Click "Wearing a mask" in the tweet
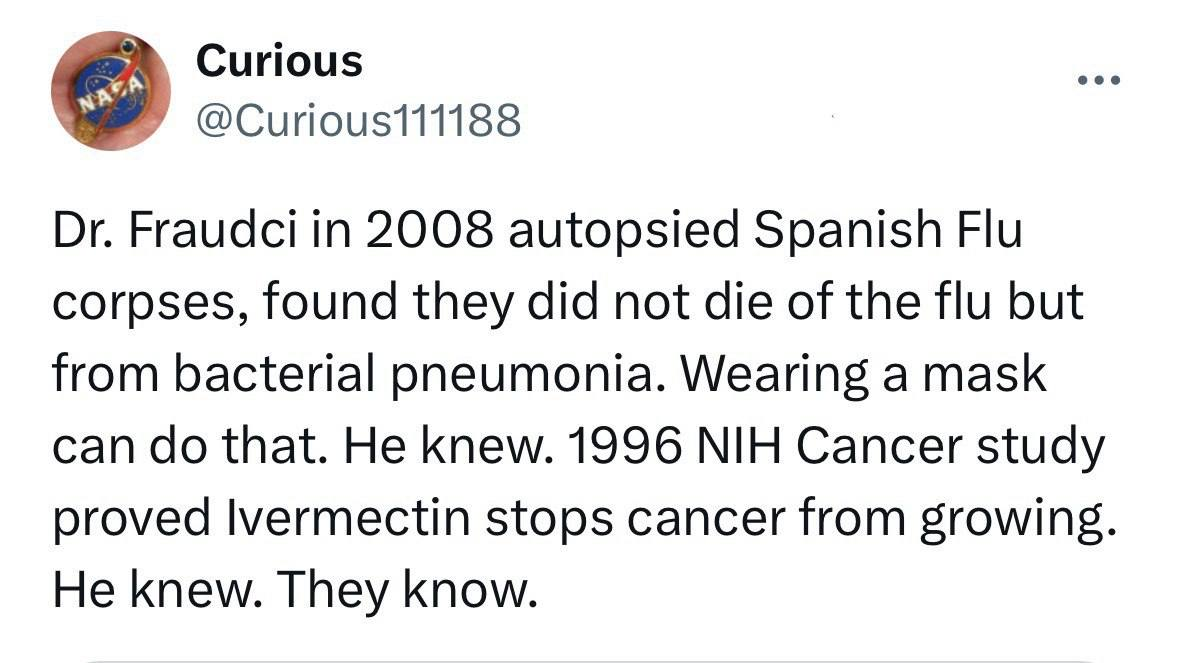Screen dimensions: 1179x663 [x=862, y=374]
